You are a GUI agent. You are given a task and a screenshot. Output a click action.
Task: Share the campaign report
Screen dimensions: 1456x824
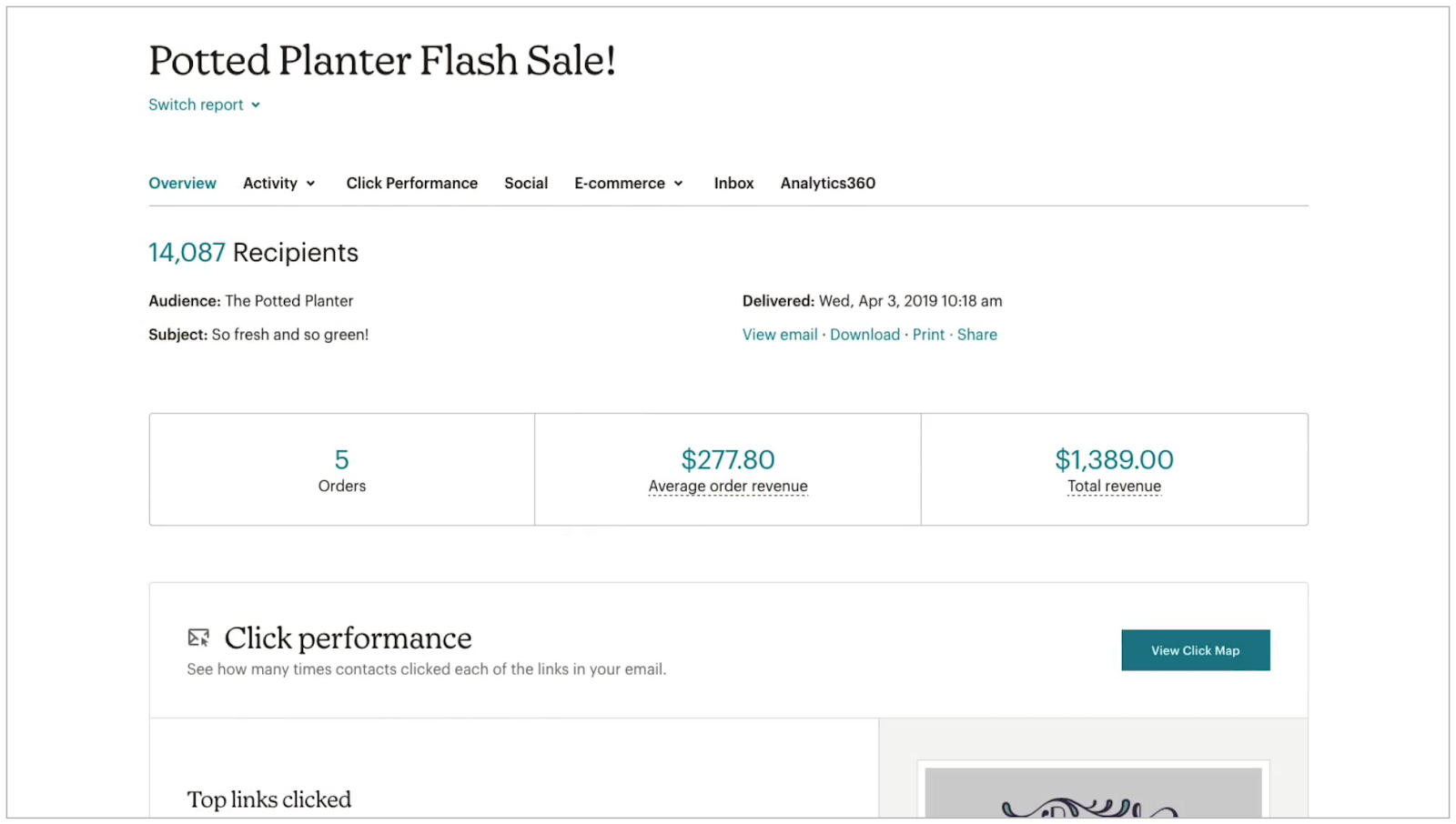(976, 334)
